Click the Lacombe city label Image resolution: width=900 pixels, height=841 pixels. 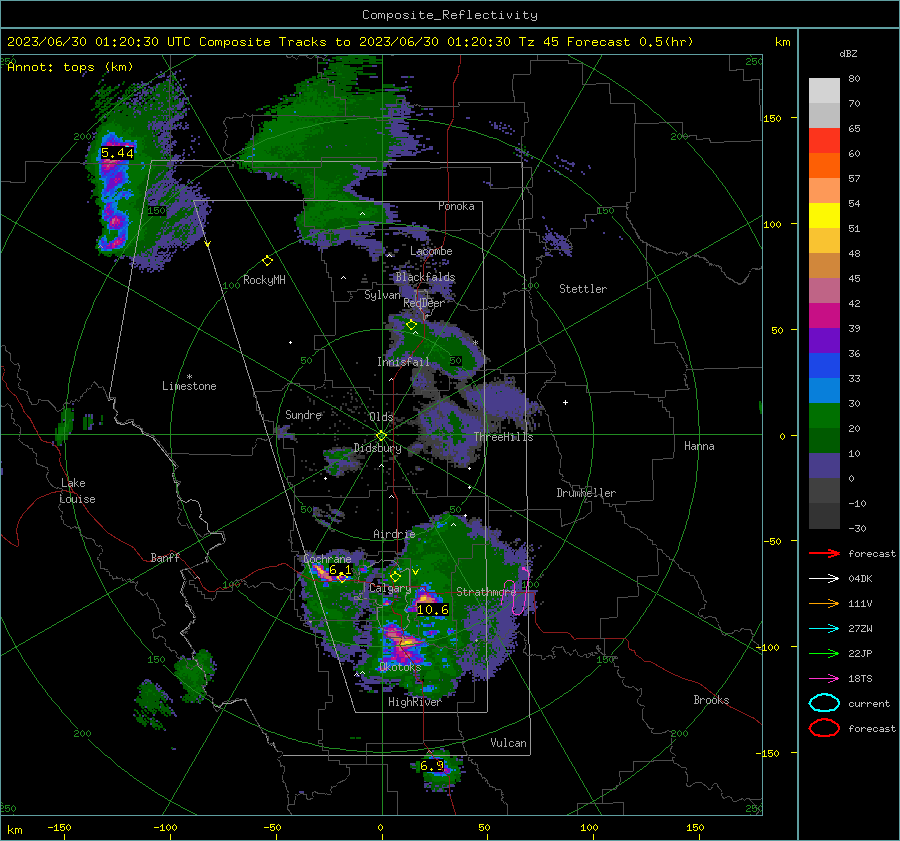pyautogui.click(x=431, y=251)
